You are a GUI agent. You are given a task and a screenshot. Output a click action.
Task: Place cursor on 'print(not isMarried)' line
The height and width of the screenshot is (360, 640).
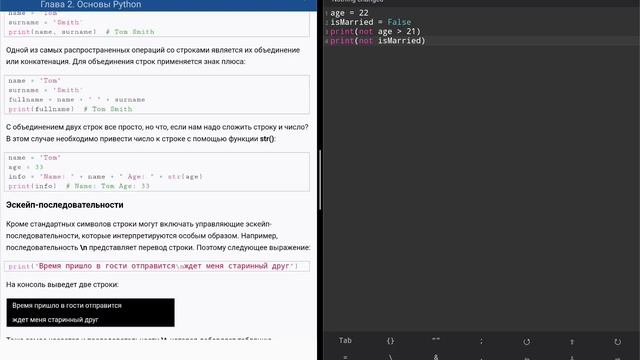coord(378,41)
